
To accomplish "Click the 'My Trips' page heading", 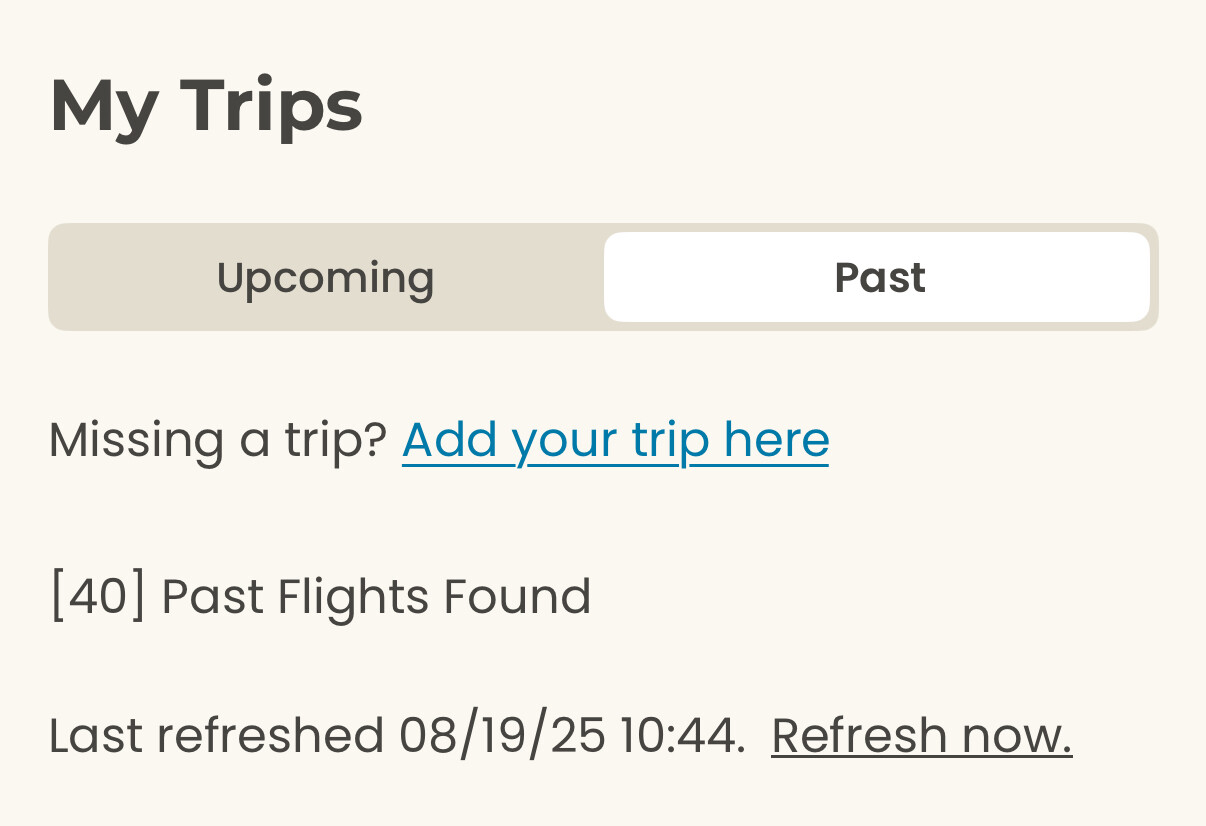I will (206, 106).
